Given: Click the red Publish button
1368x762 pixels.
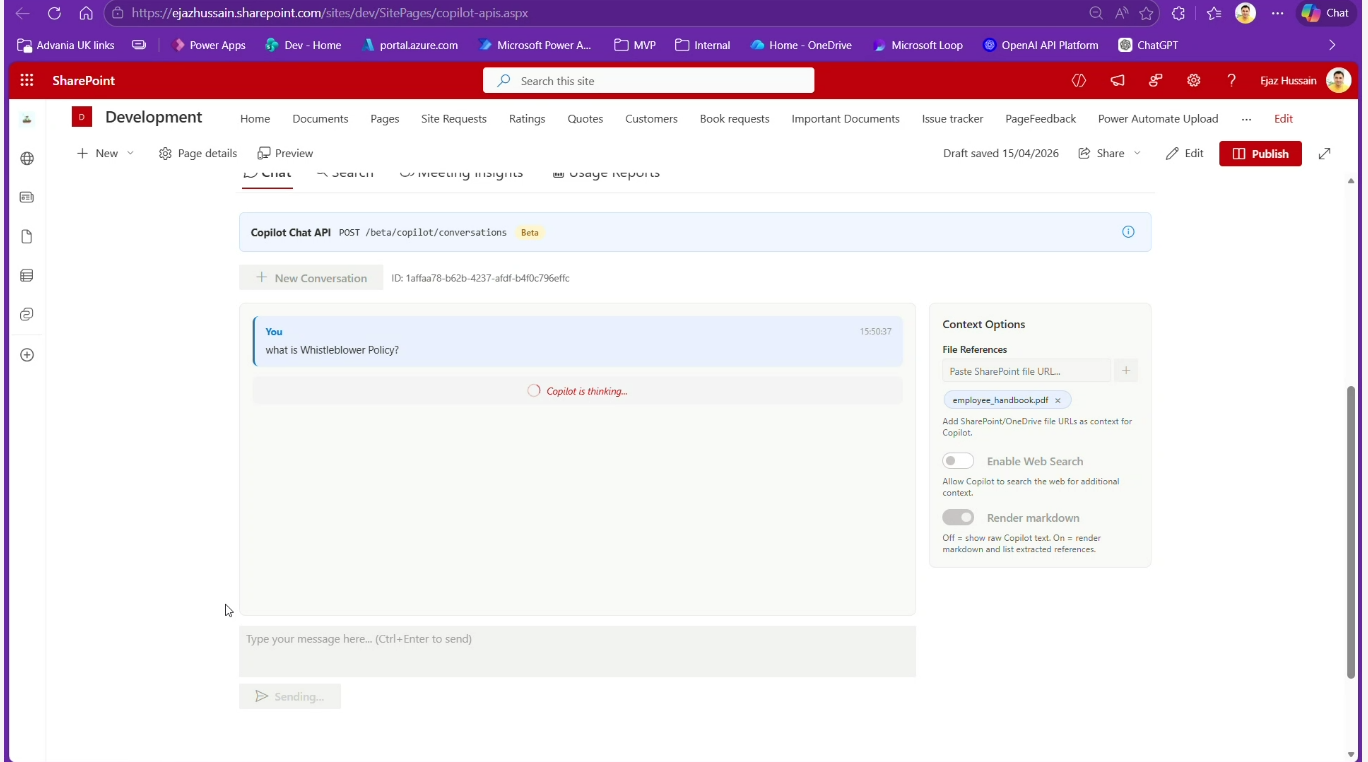Looking at the screenshot, I should click(1260, 154).
